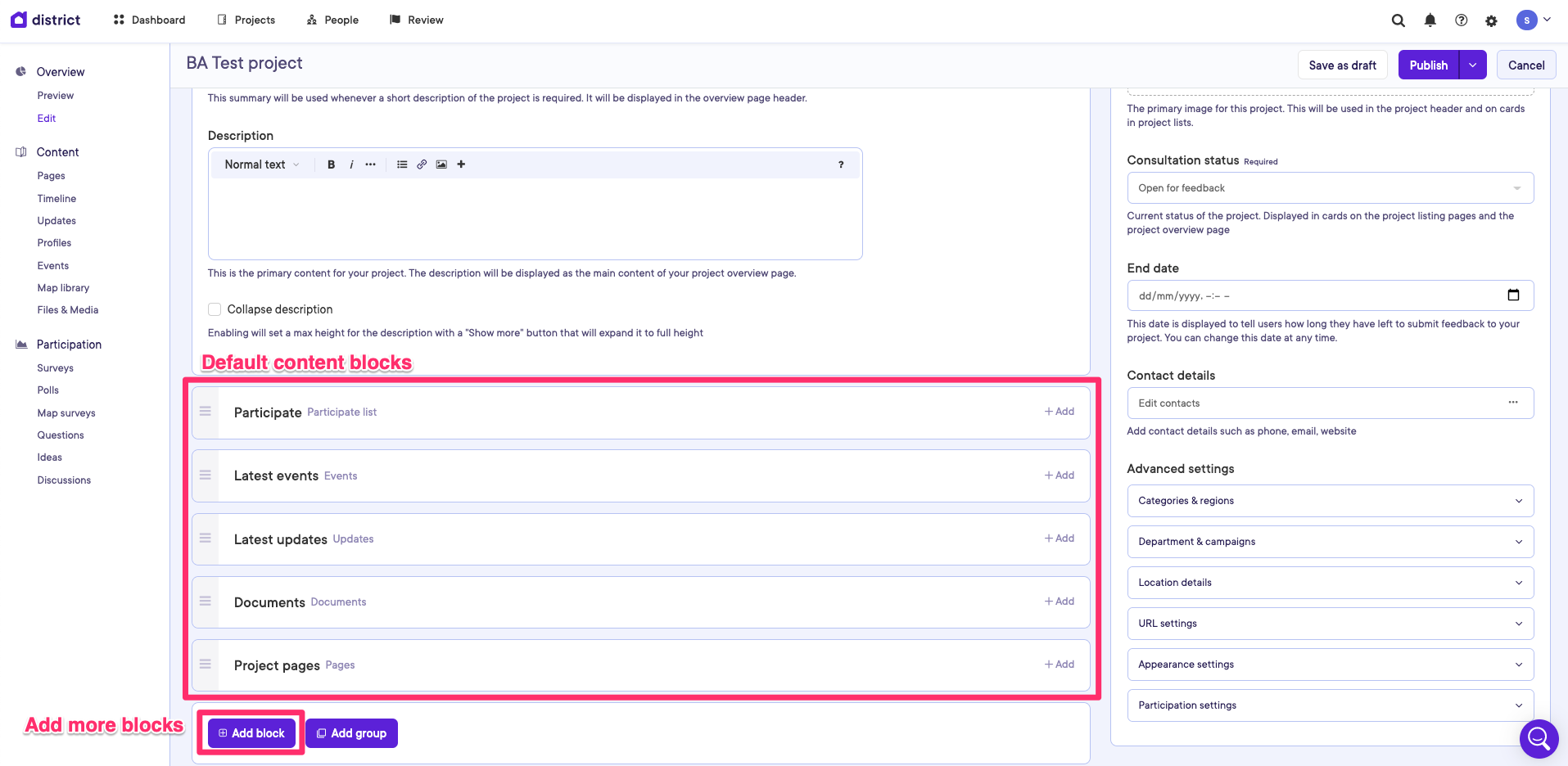
Task: Click the Bold formatting icon
Action: pos(331,164)
